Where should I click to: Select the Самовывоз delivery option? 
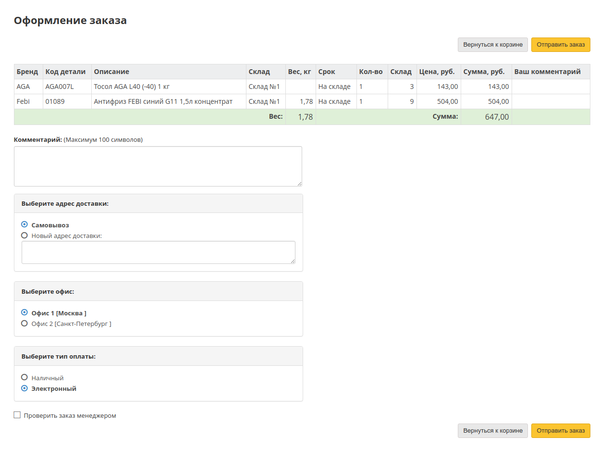click(x=24, y=225)
